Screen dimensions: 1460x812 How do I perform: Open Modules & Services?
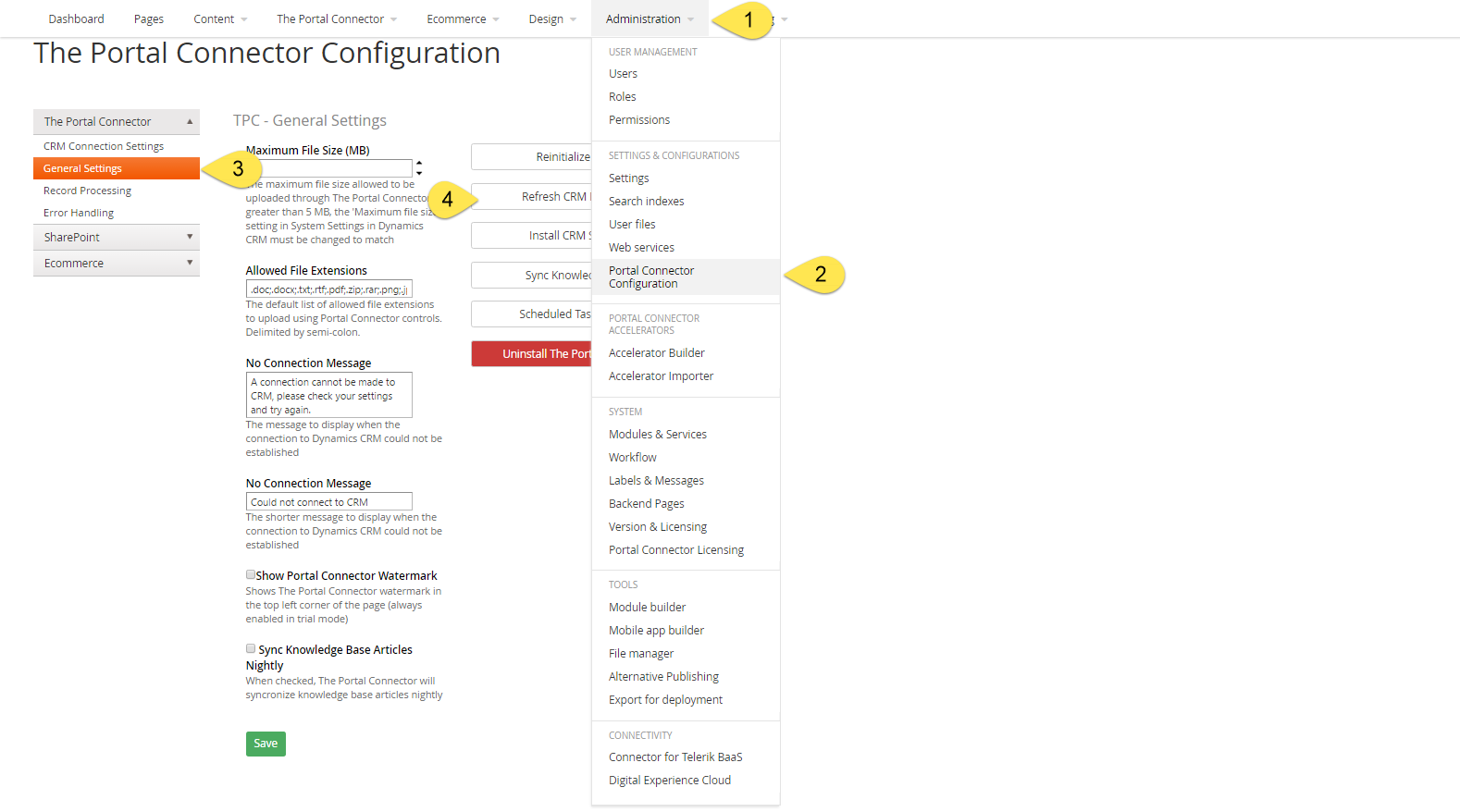pos(658,435)
